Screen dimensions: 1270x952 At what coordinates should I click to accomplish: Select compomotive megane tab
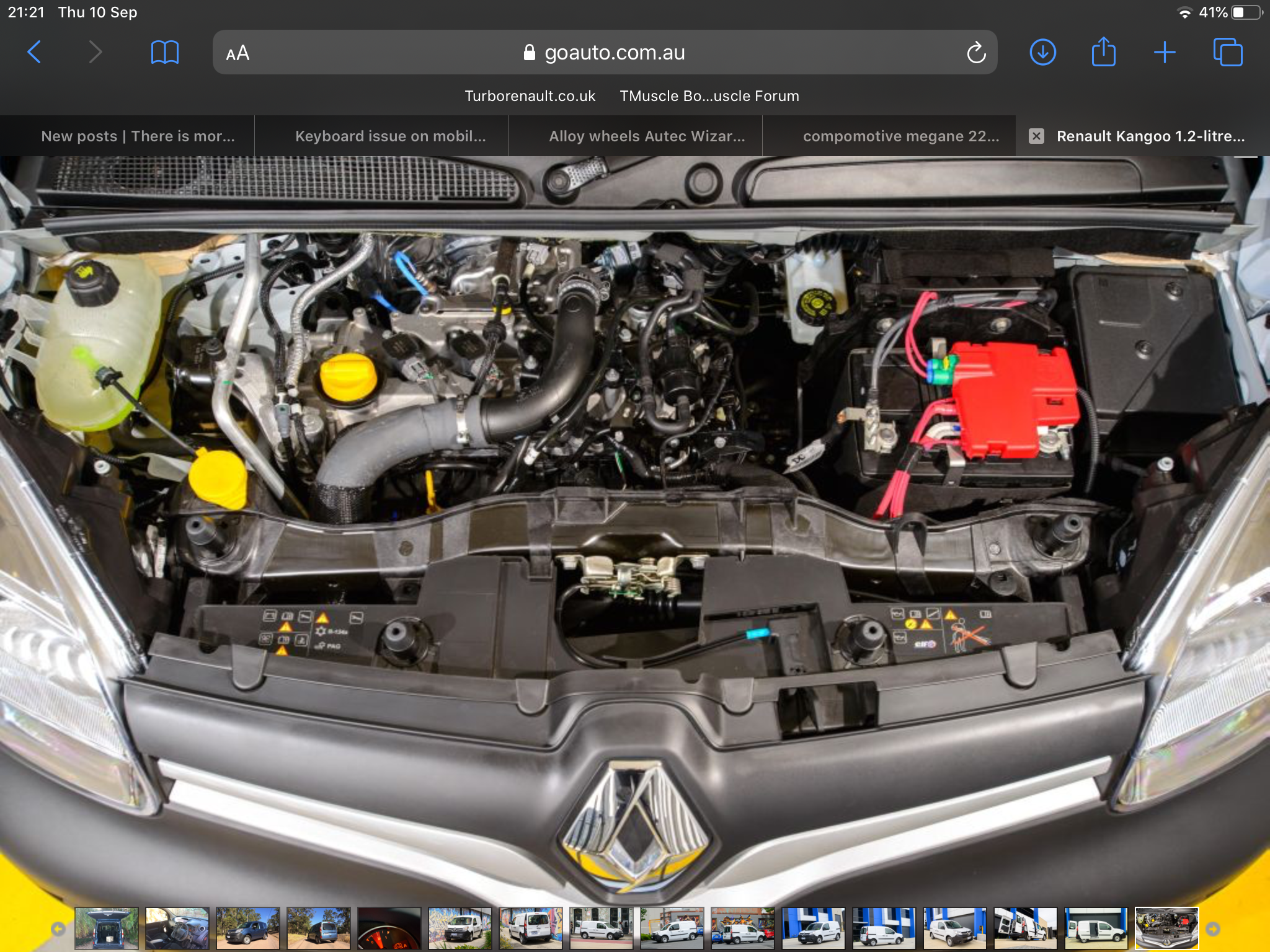click(x=900, y=136)
